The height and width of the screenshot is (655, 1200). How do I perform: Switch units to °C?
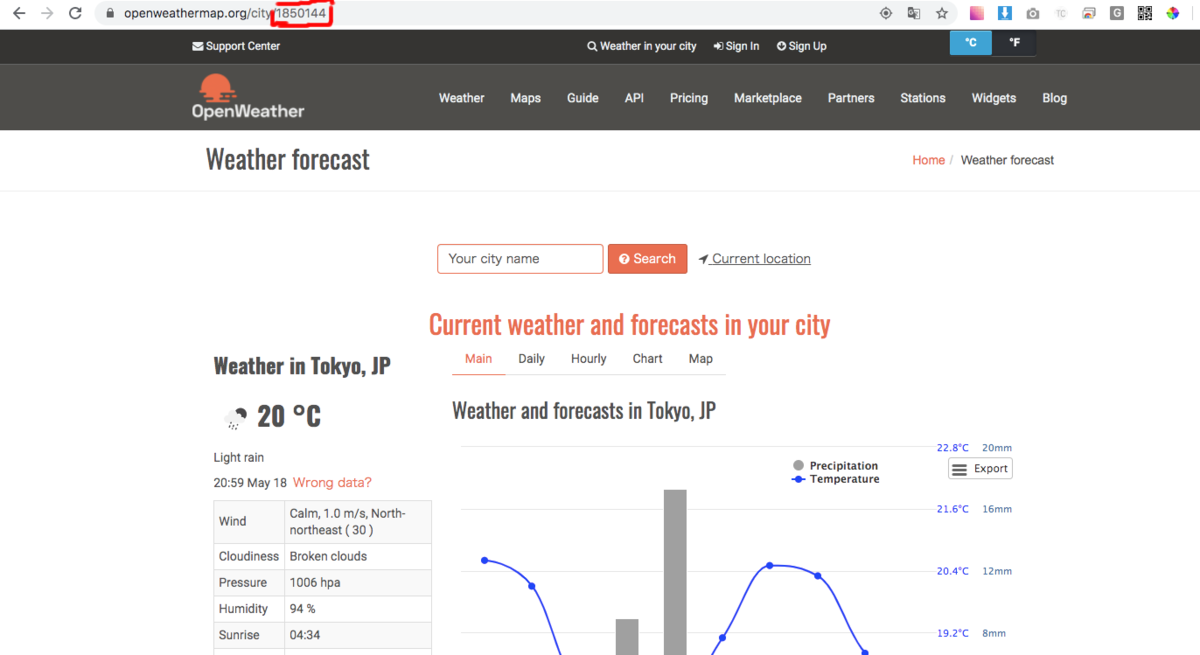(971, 43)
